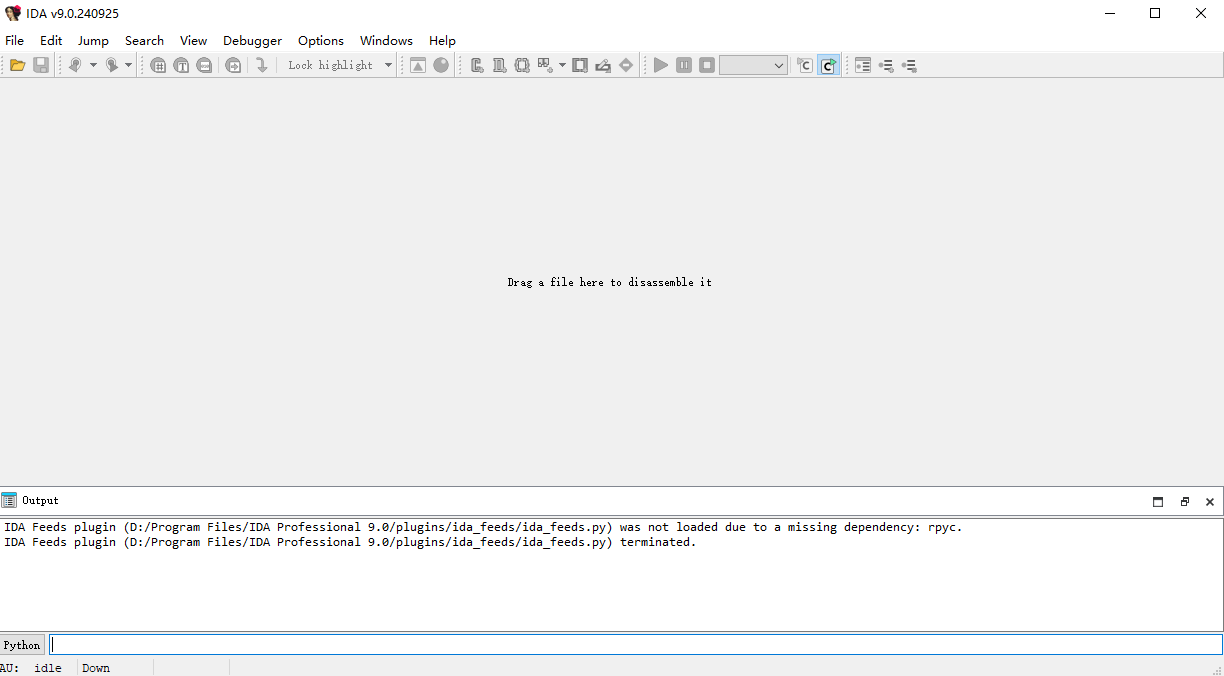Open the Jump menu
The width and height of the screenshot is (1224, 676).
93,40
